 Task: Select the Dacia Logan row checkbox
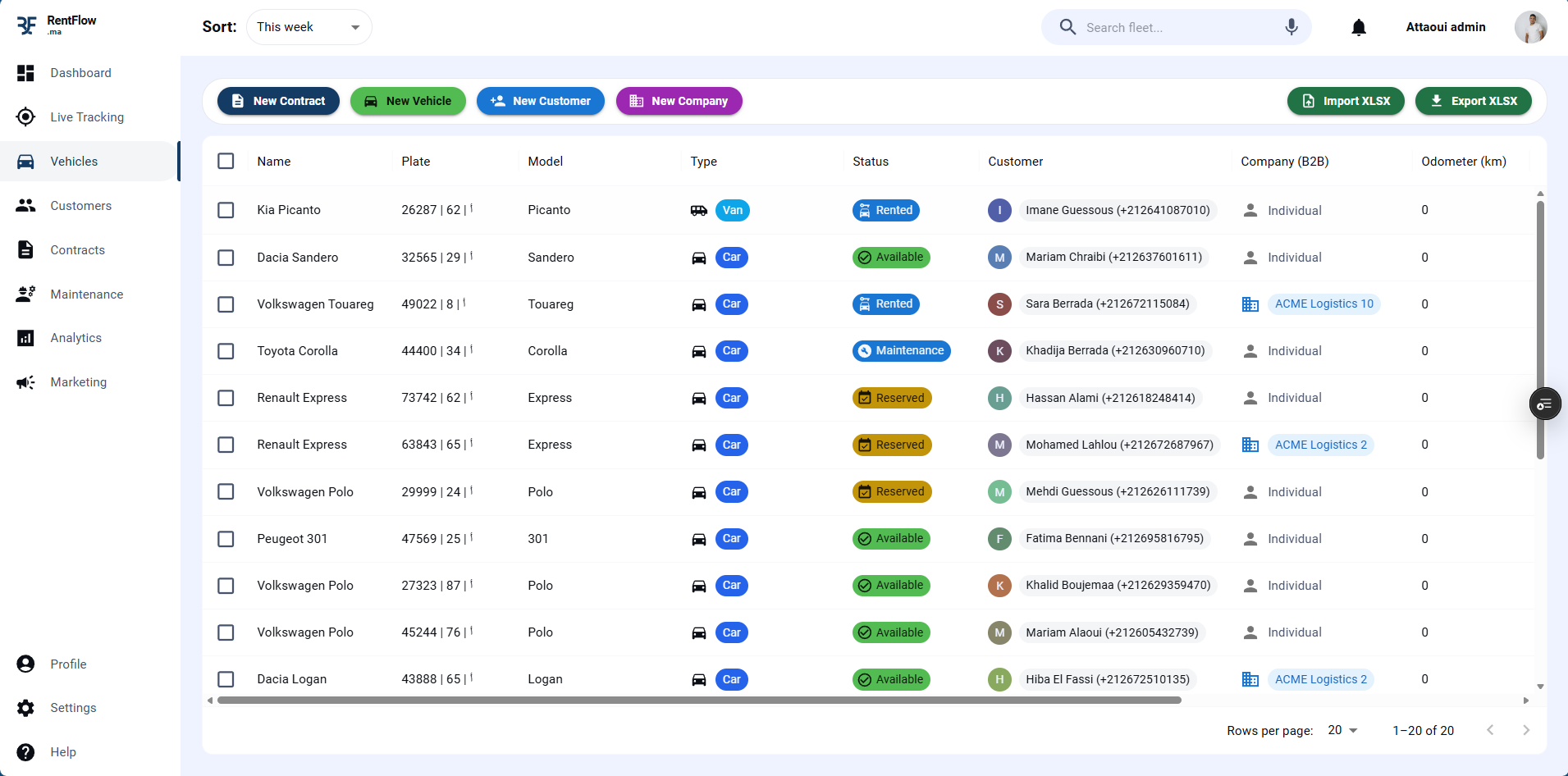(226, 679)
